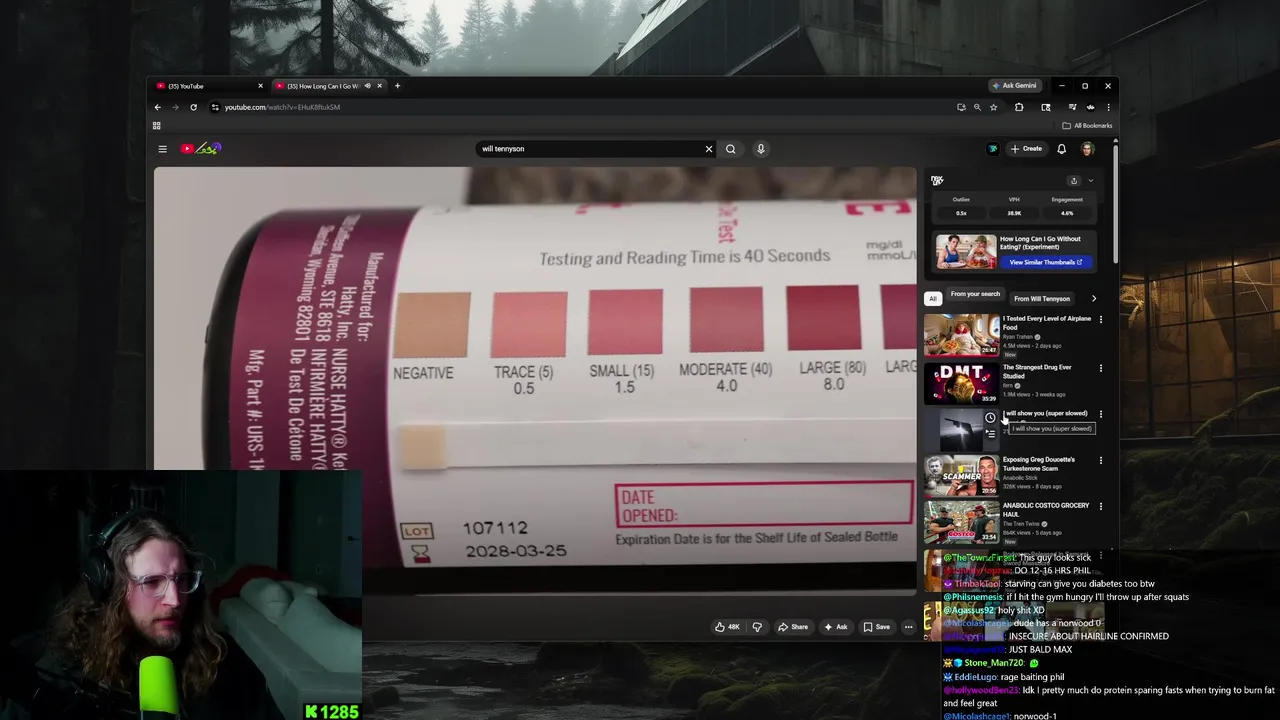This screenshot has width=1280, height=720.
Task: Click the Engagement '4.6%' value
Action: tap(1067, 213)
